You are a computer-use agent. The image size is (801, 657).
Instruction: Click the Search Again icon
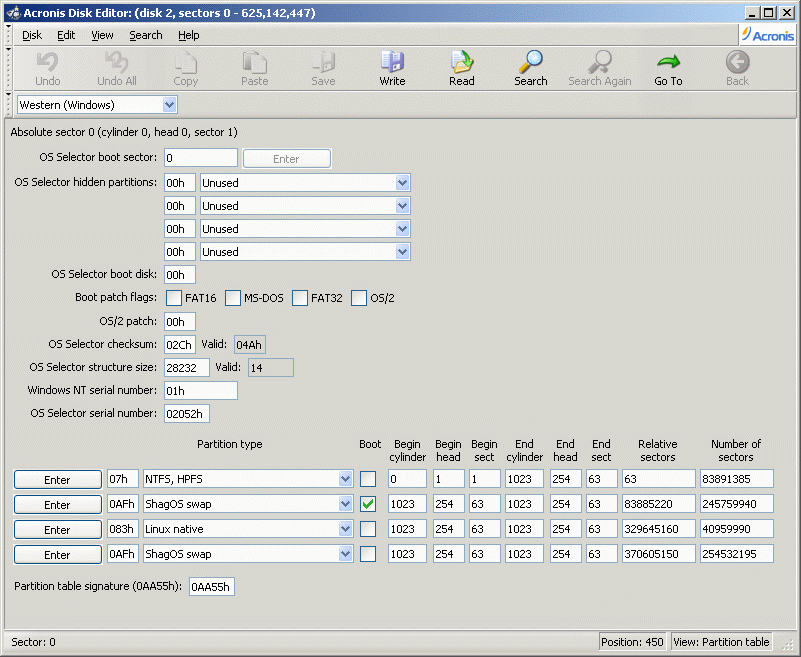coord(600,68)
